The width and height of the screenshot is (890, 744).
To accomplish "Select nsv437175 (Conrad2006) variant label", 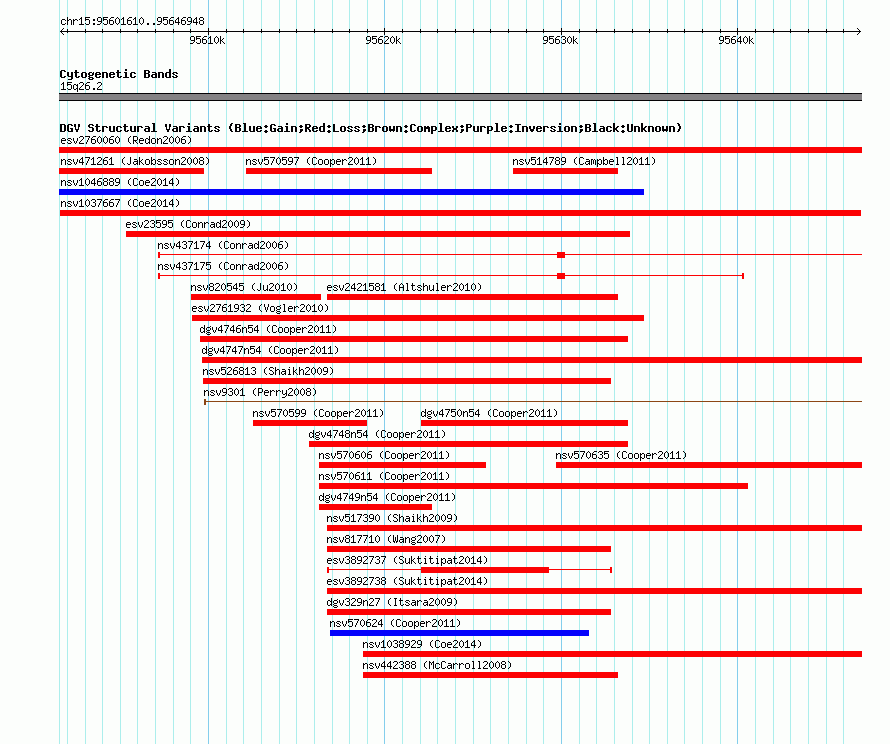I will (x=223, y=266).
